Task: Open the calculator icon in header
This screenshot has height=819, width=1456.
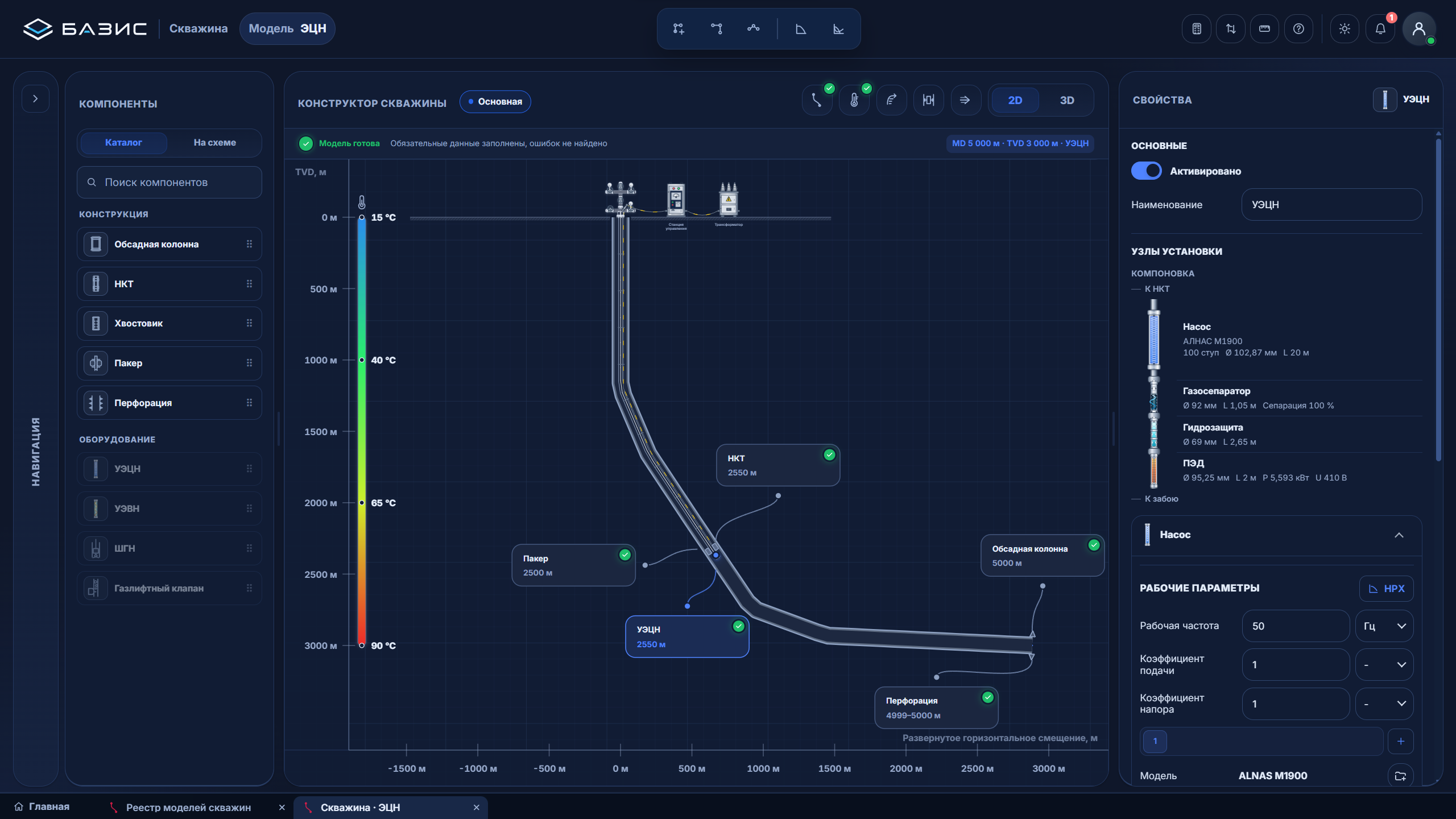Action: [x=1197, y=28]
